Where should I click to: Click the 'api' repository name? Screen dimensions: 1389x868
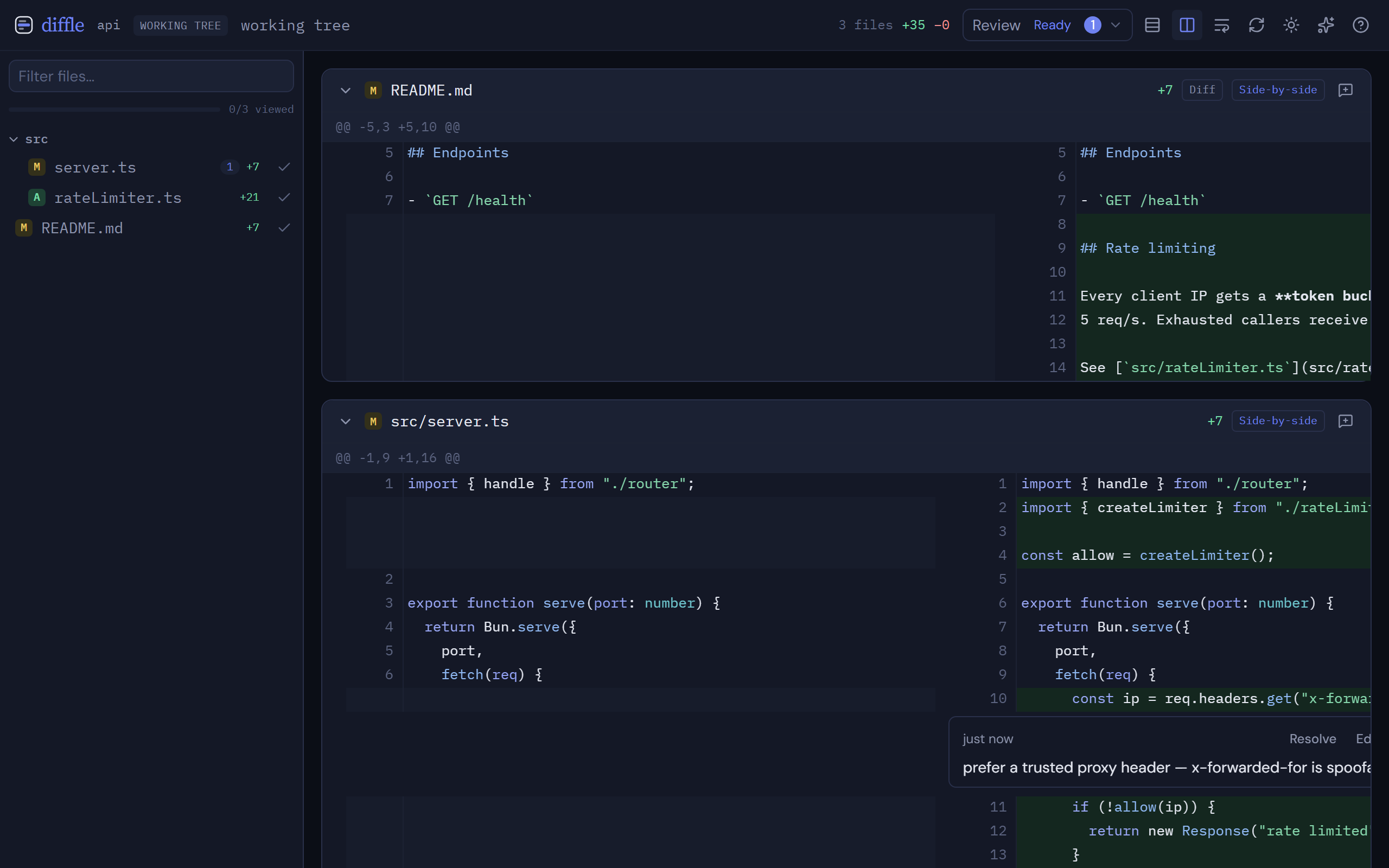pyautogui.click(x=109, y=25)
